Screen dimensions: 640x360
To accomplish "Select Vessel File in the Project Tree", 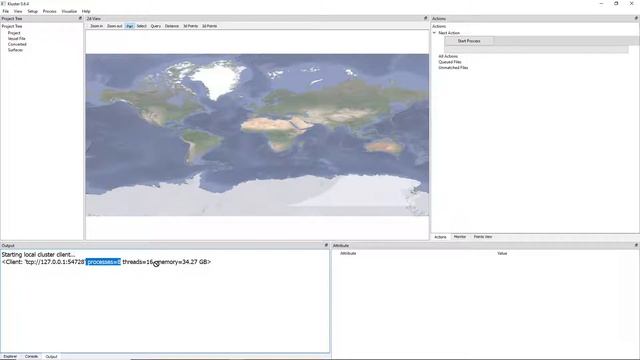I will click(x=17, y=38).
